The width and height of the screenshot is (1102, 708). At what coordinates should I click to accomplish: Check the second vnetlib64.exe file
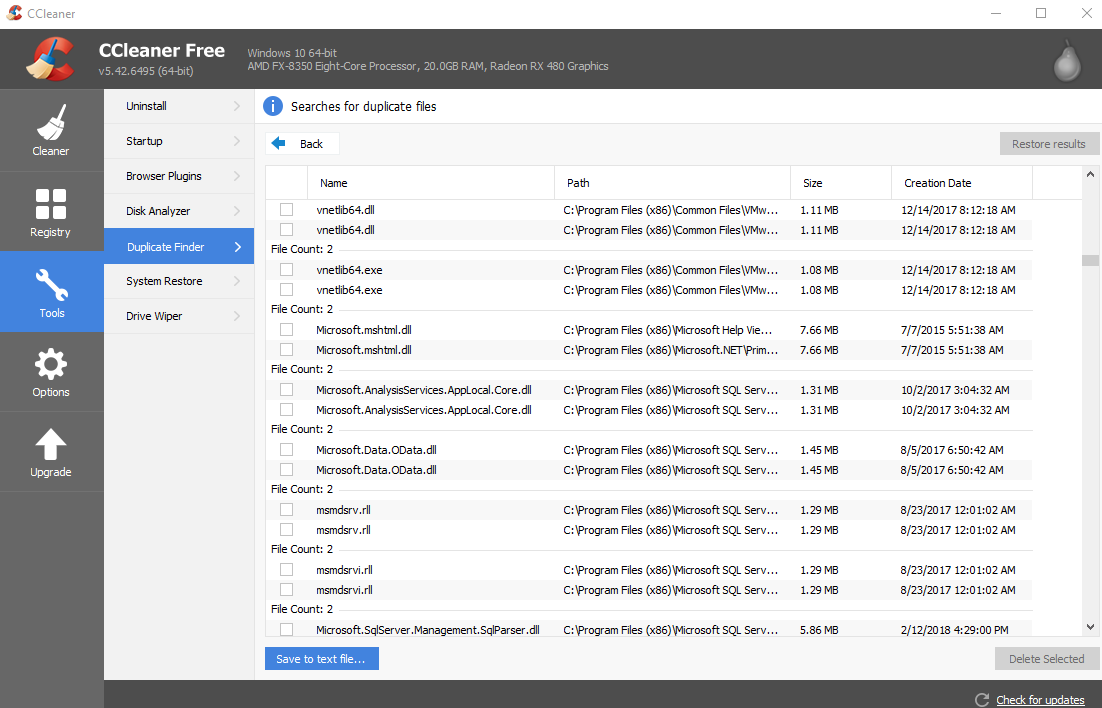[286, 289]
